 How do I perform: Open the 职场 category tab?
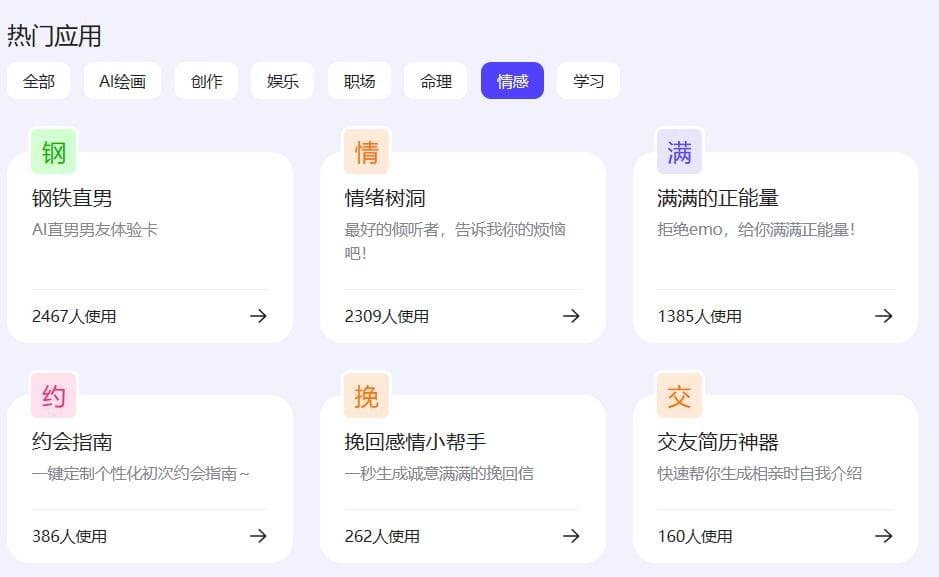pyautogui.click(x=359, y=81)
